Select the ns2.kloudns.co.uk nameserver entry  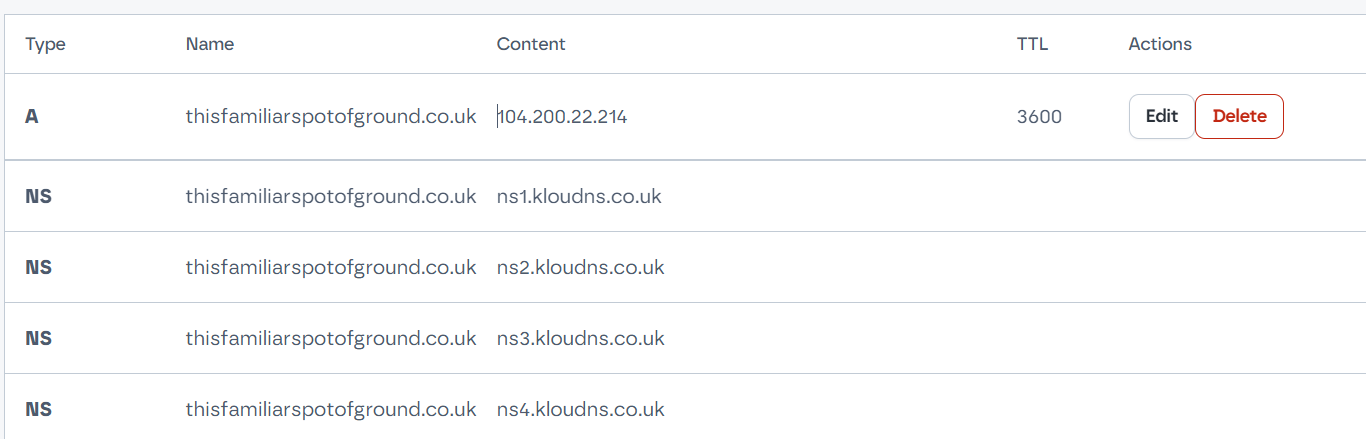pos(580,268)
